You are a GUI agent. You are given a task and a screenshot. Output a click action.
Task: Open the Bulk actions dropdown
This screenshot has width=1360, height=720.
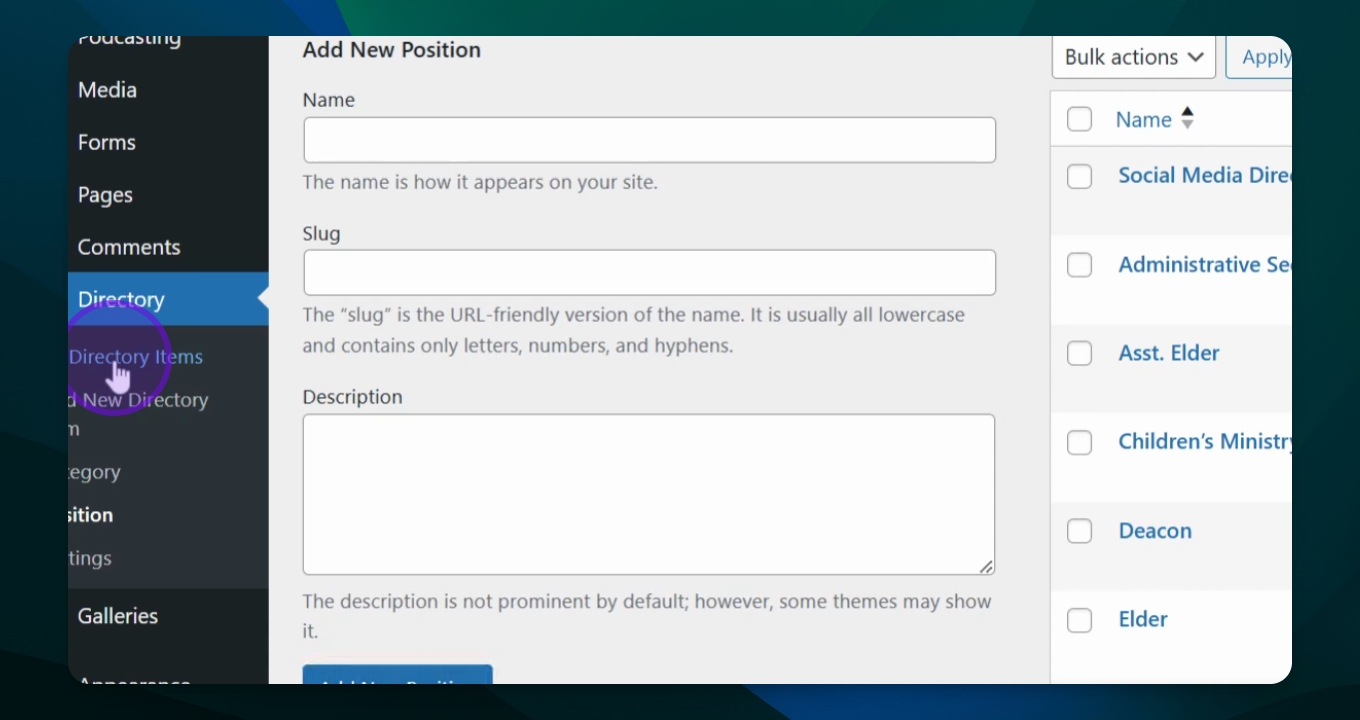[1133, 58]
